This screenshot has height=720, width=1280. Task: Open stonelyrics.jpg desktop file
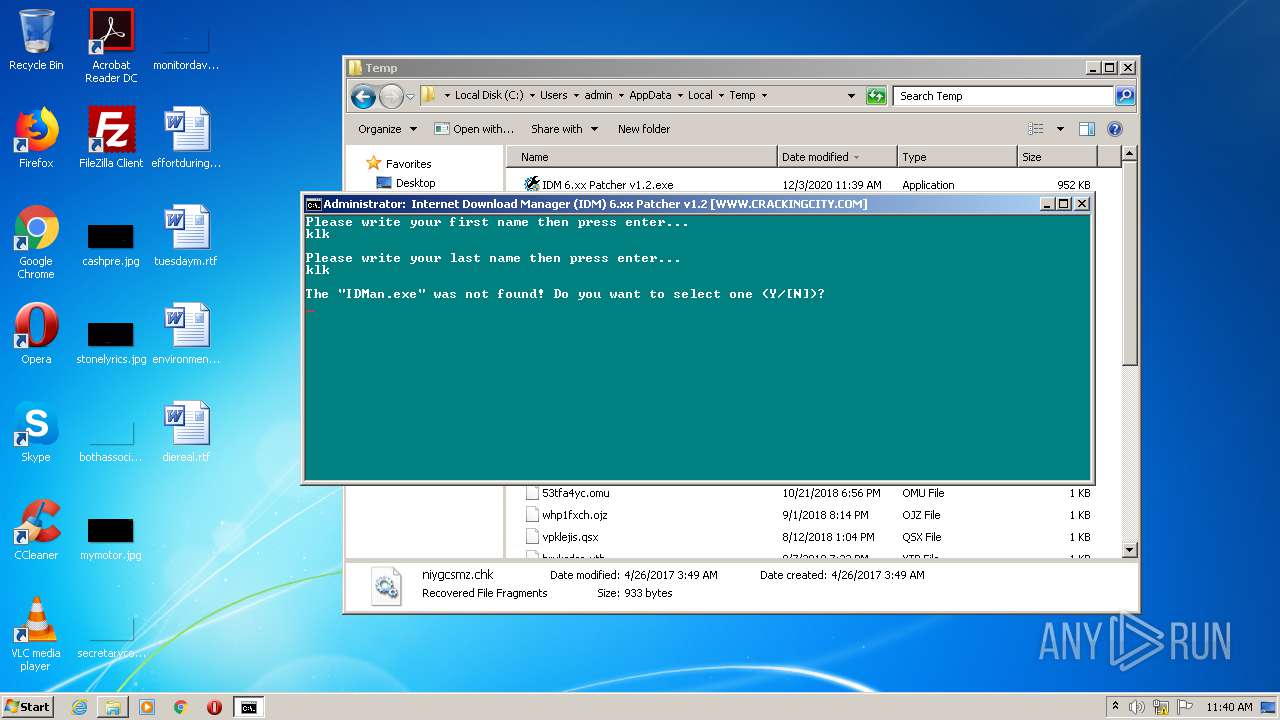pyautogui.click(x=111, y=344)
